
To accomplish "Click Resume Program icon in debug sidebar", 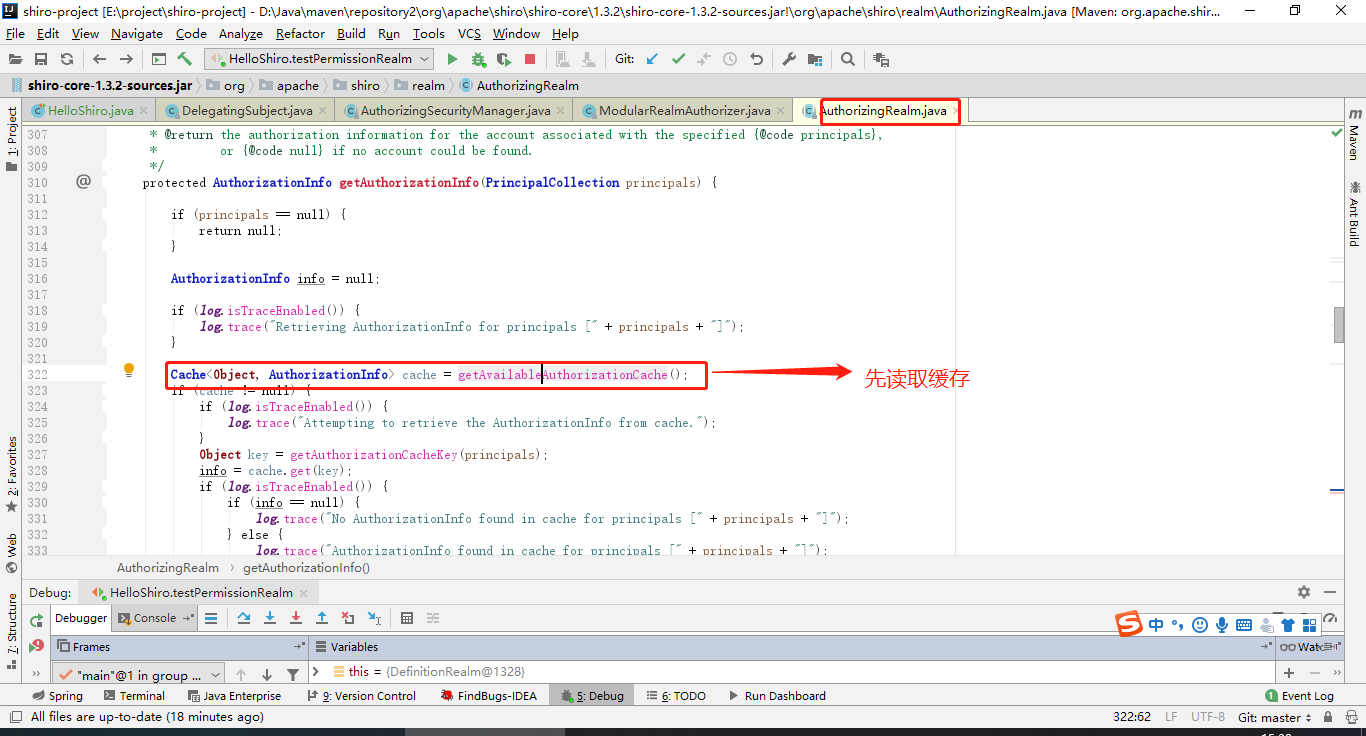I will tap(36, 646).
